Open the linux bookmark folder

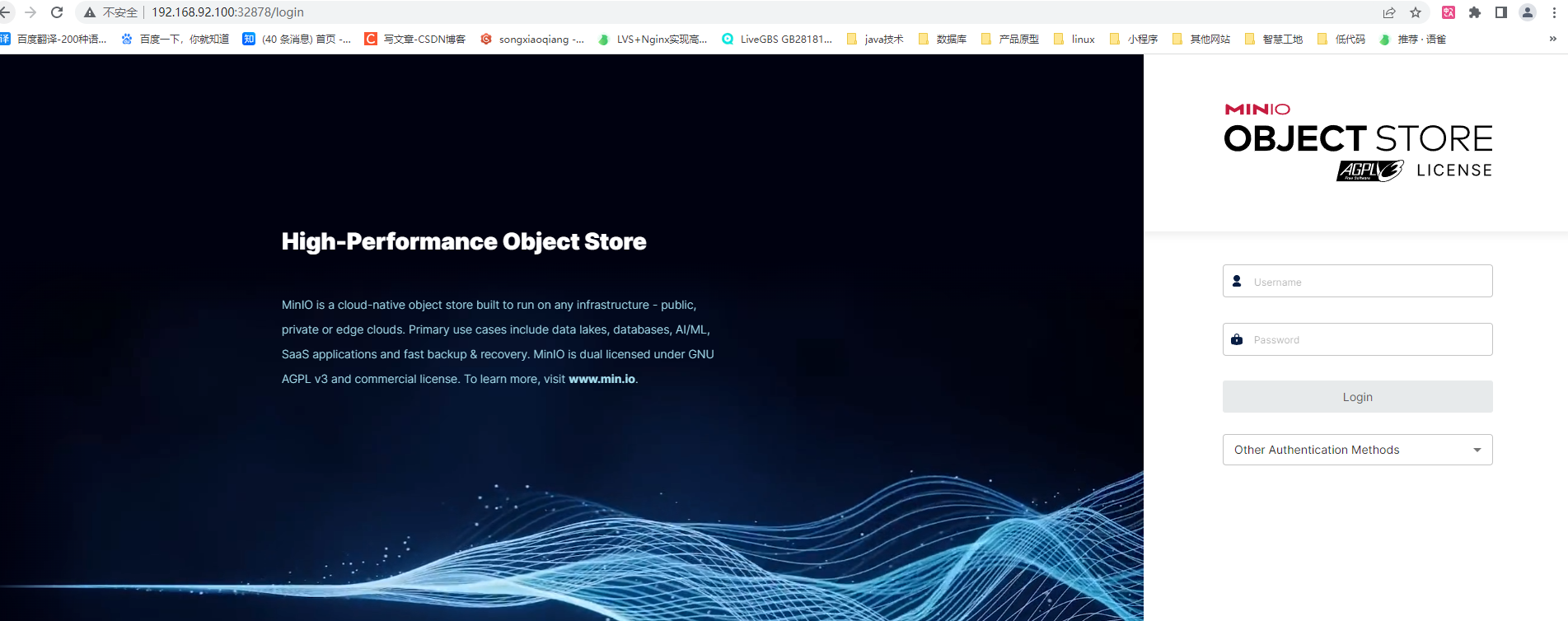tap(1074, 39)
